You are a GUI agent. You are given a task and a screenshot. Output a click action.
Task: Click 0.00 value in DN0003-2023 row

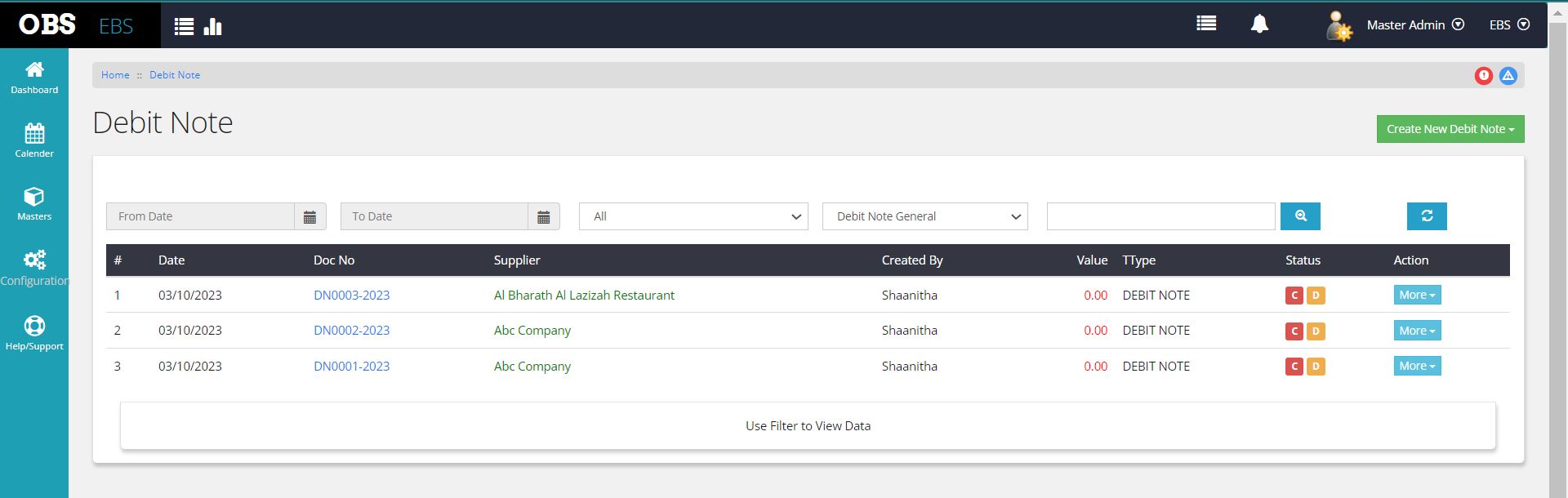click(x=1095, y=296)
